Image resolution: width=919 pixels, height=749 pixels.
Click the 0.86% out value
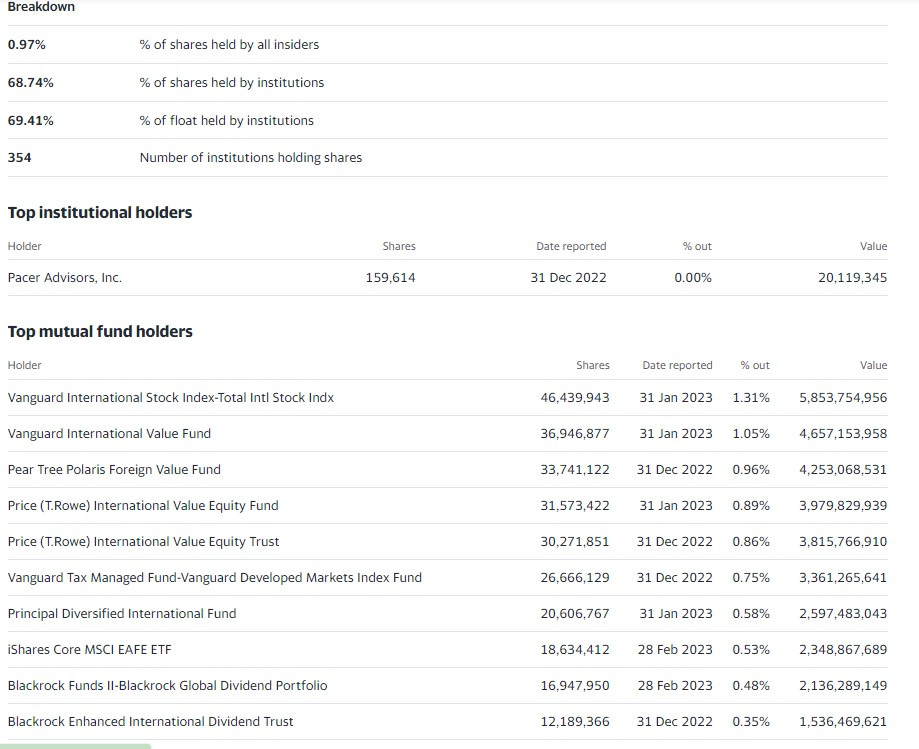pos(751,542)
